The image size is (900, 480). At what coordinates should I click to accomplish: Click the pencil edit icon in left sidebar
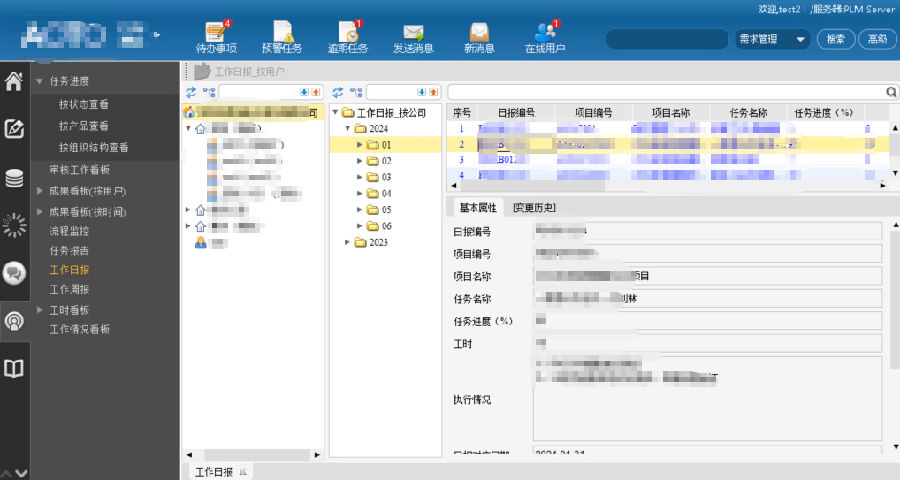tap(14, 129)
